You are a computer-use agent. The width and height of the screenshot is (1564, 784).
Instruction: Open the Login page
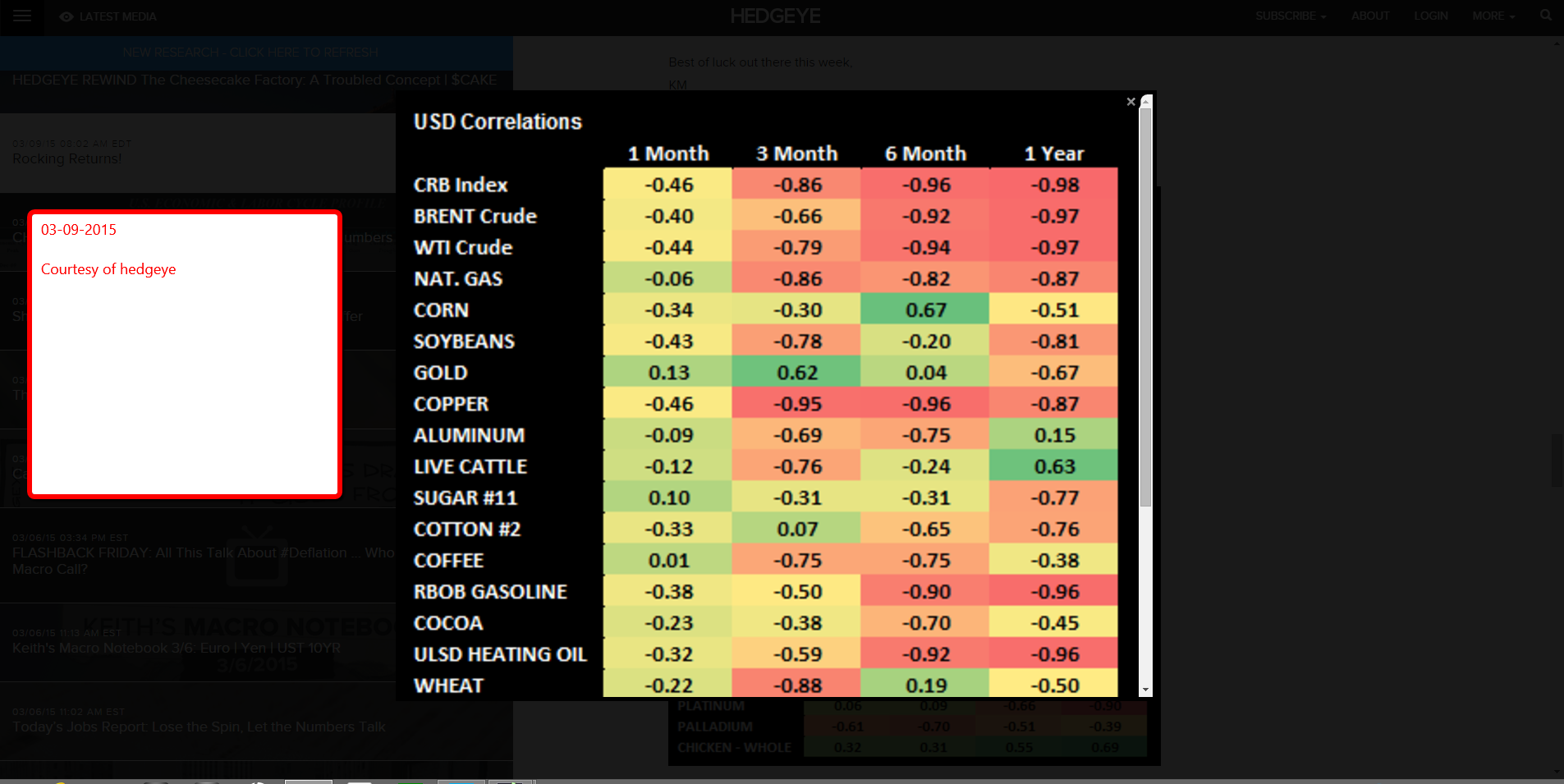pos(1431,16)
